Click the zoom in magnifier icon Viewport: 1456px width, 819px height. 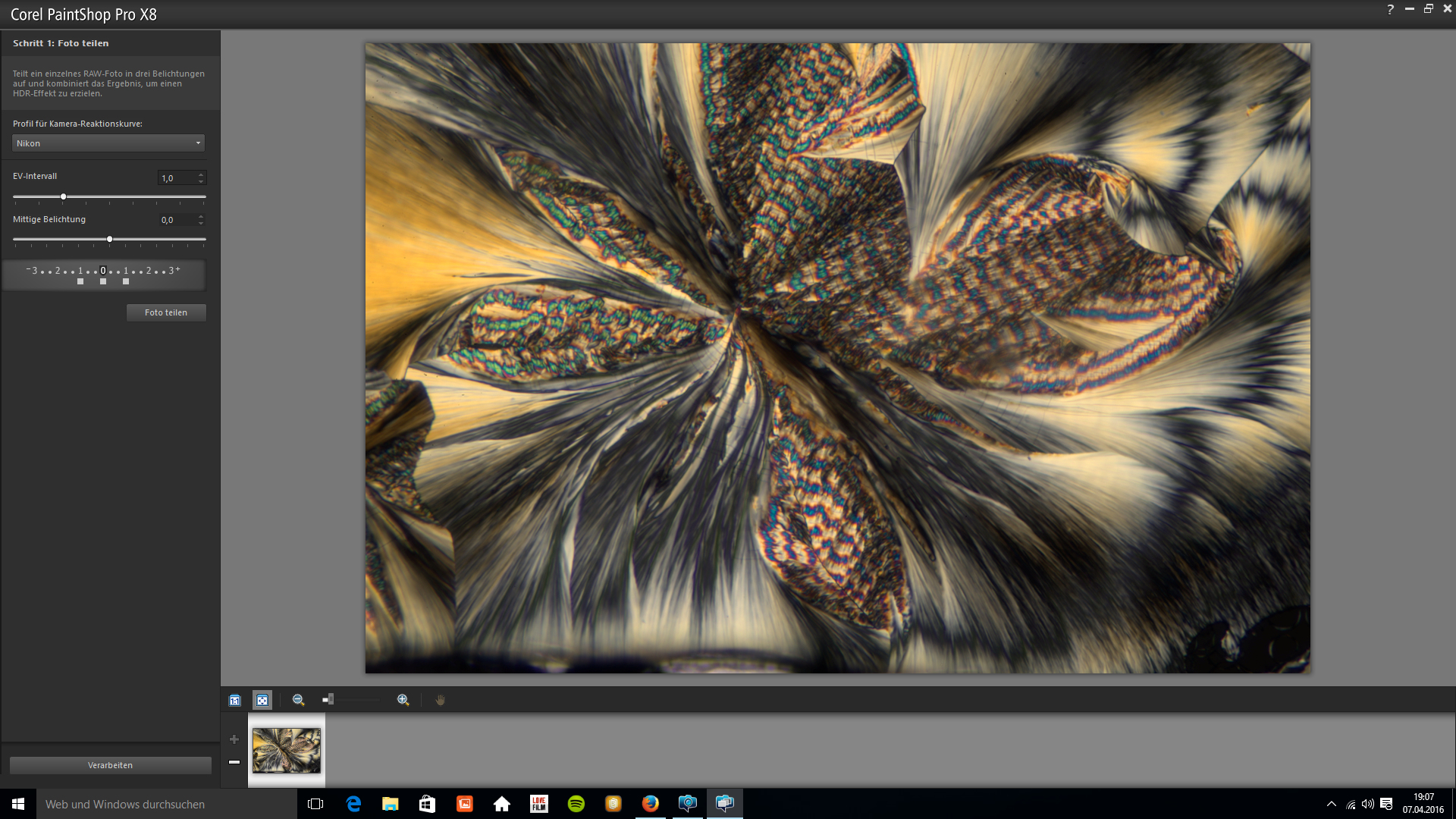pos(403,700)
